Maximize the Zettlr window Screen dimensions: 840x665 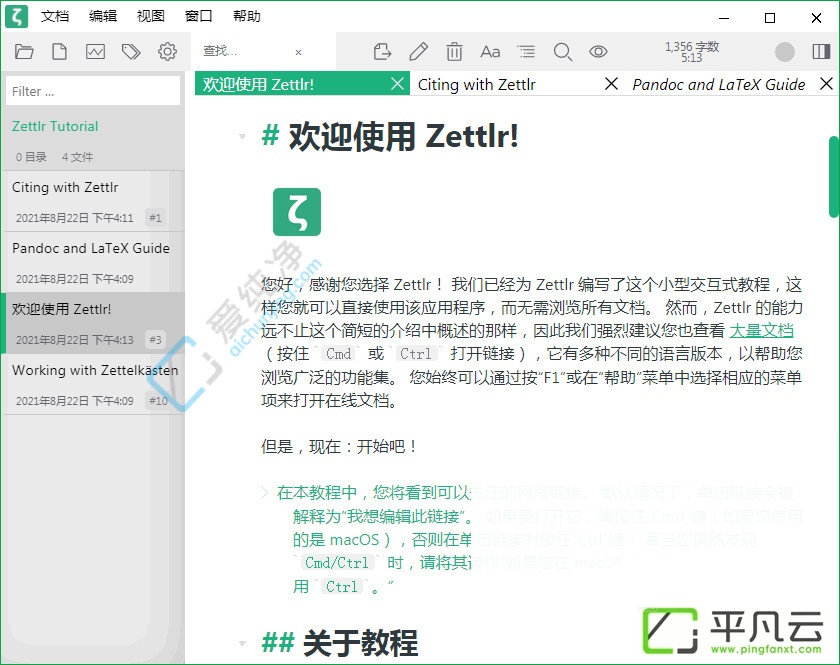(x=770, y=18)
